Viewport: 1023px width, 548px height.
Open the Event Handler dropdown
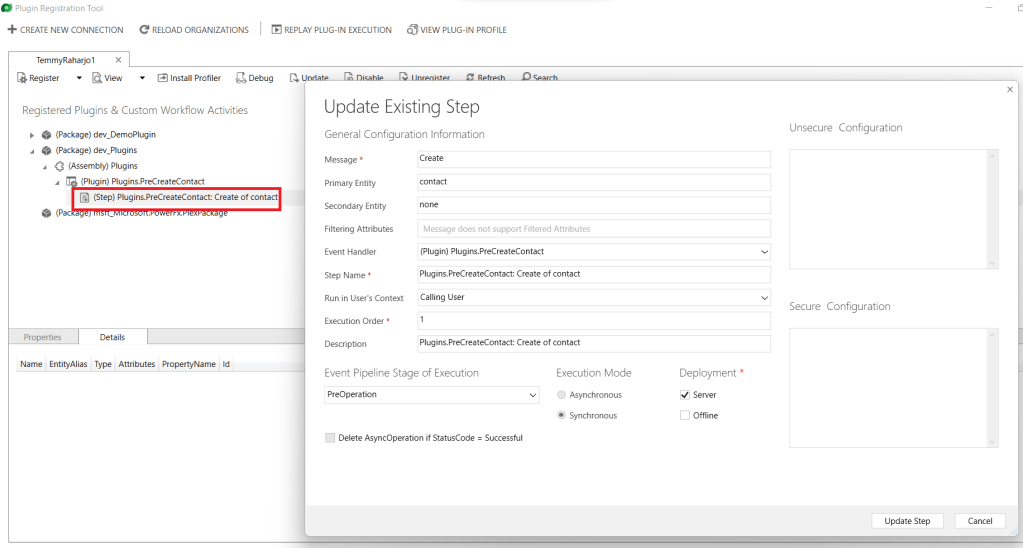(x=764, y=252)
